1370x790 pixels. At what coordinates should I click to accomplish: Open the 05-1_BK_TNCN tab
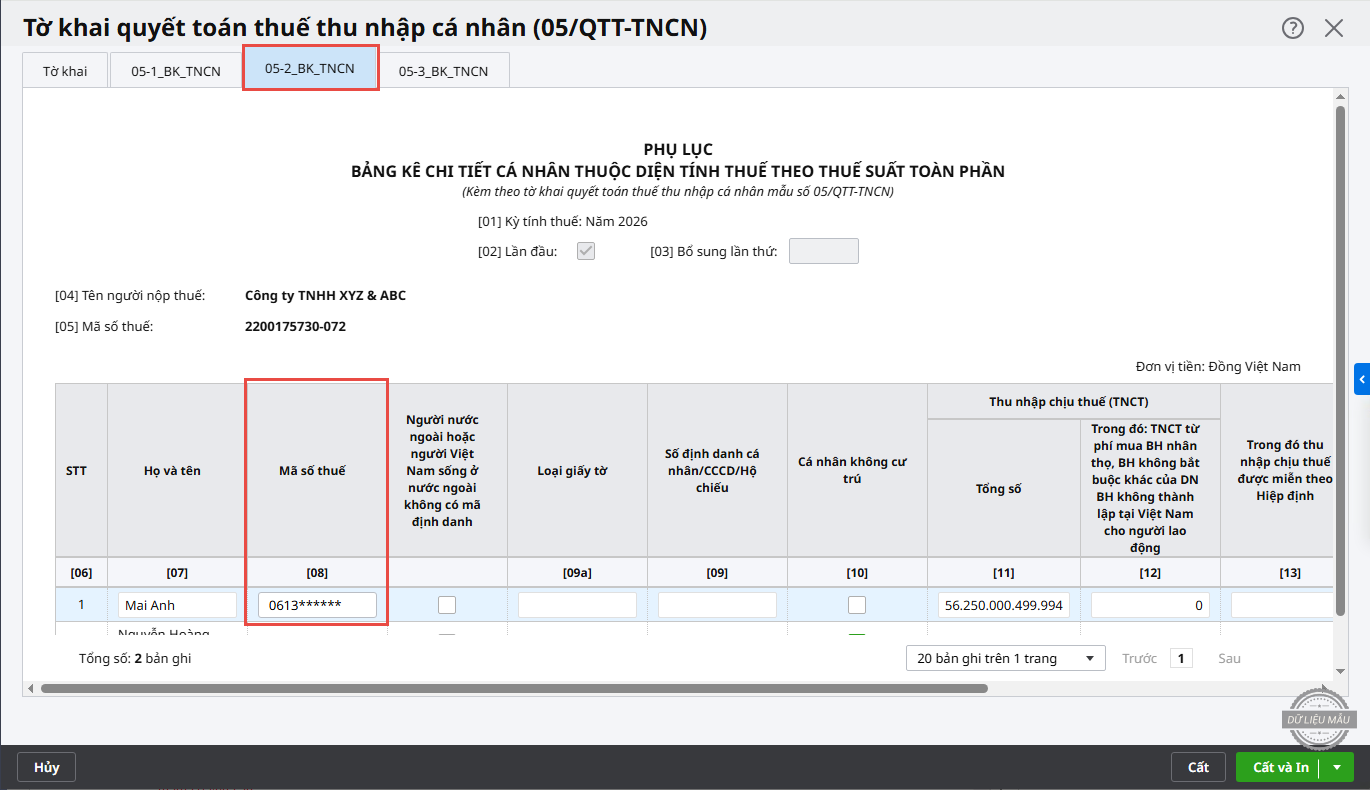(176, 71)
